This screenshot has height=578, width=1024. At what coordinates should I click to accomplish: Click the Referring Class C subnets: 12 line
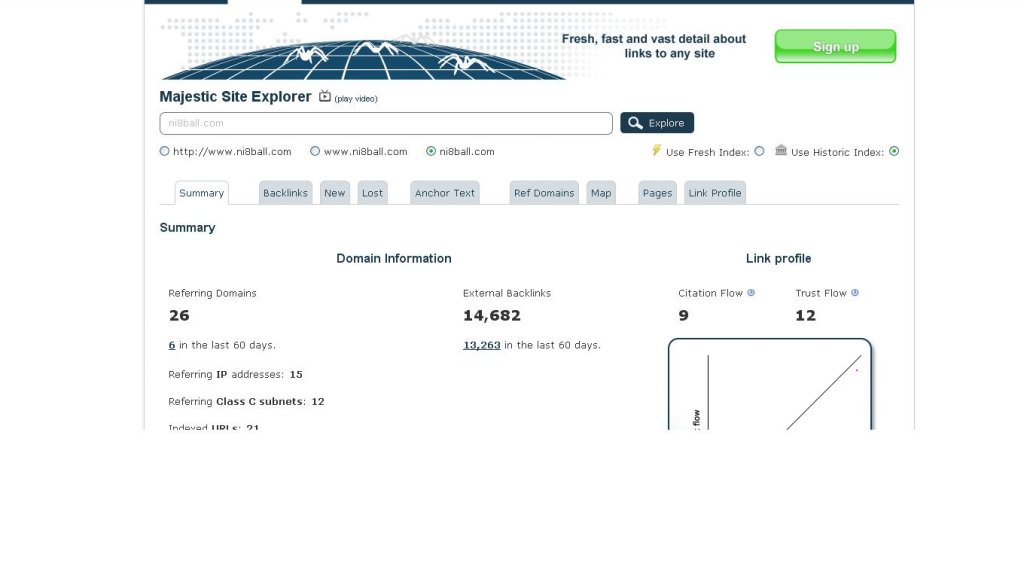(246, 401)
